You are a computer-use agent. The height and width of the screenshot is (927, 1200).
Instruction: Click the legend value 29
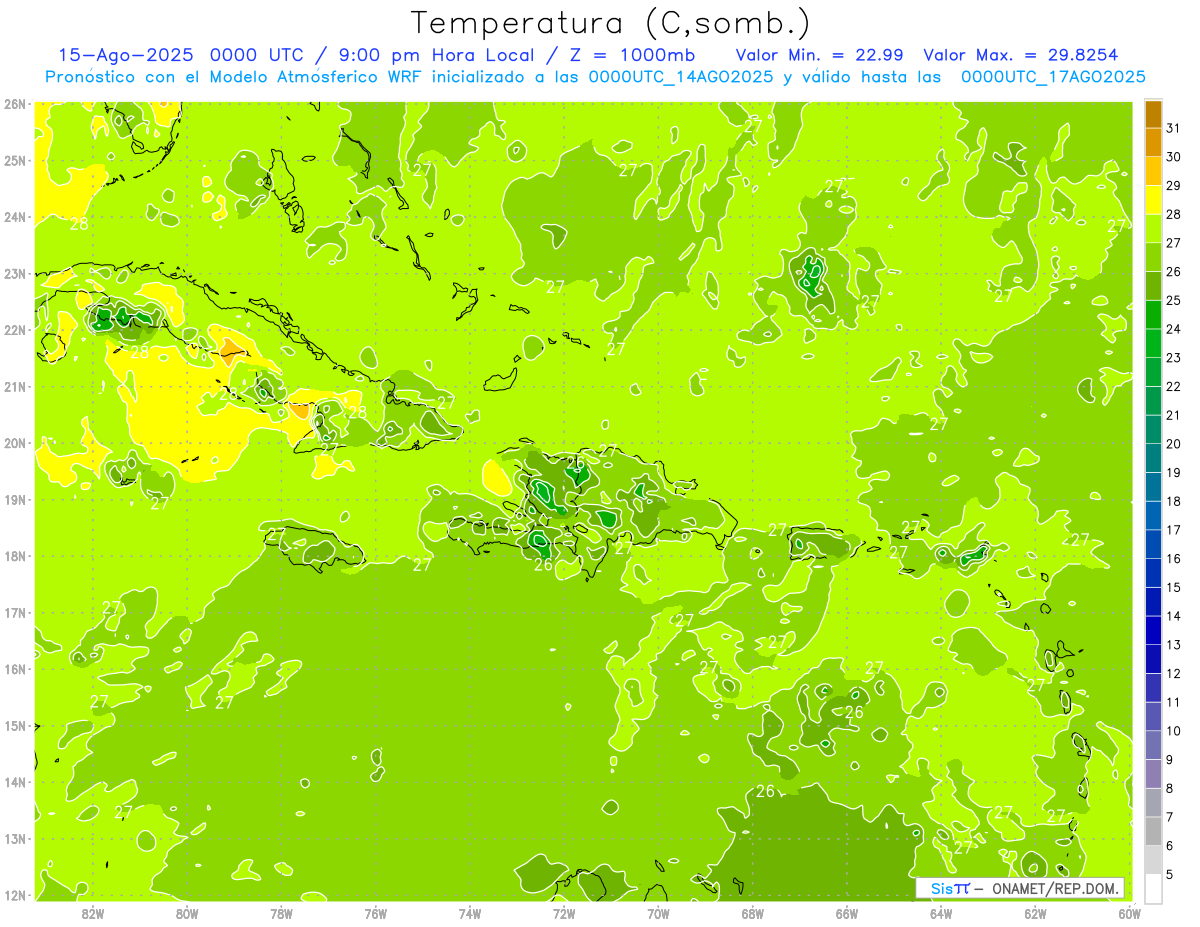[1174, 185]
